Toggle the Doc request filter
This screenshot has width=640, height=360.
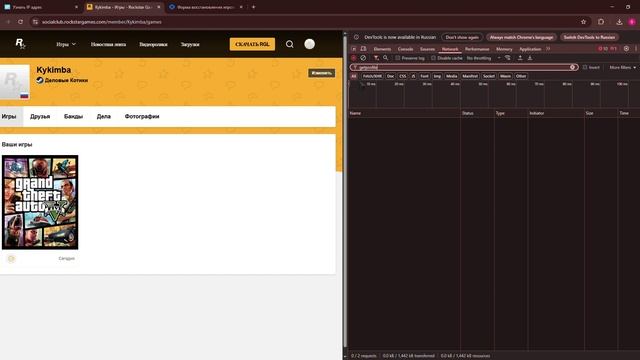pos(390,76)
